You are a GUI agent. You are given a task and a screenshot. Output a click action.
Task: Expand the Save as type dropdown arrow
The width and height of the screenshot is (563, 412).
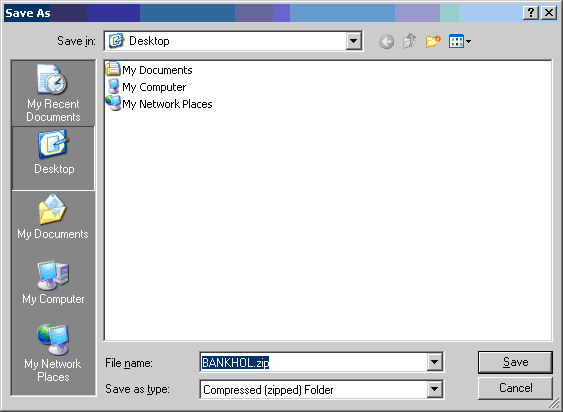pos(434,389)
